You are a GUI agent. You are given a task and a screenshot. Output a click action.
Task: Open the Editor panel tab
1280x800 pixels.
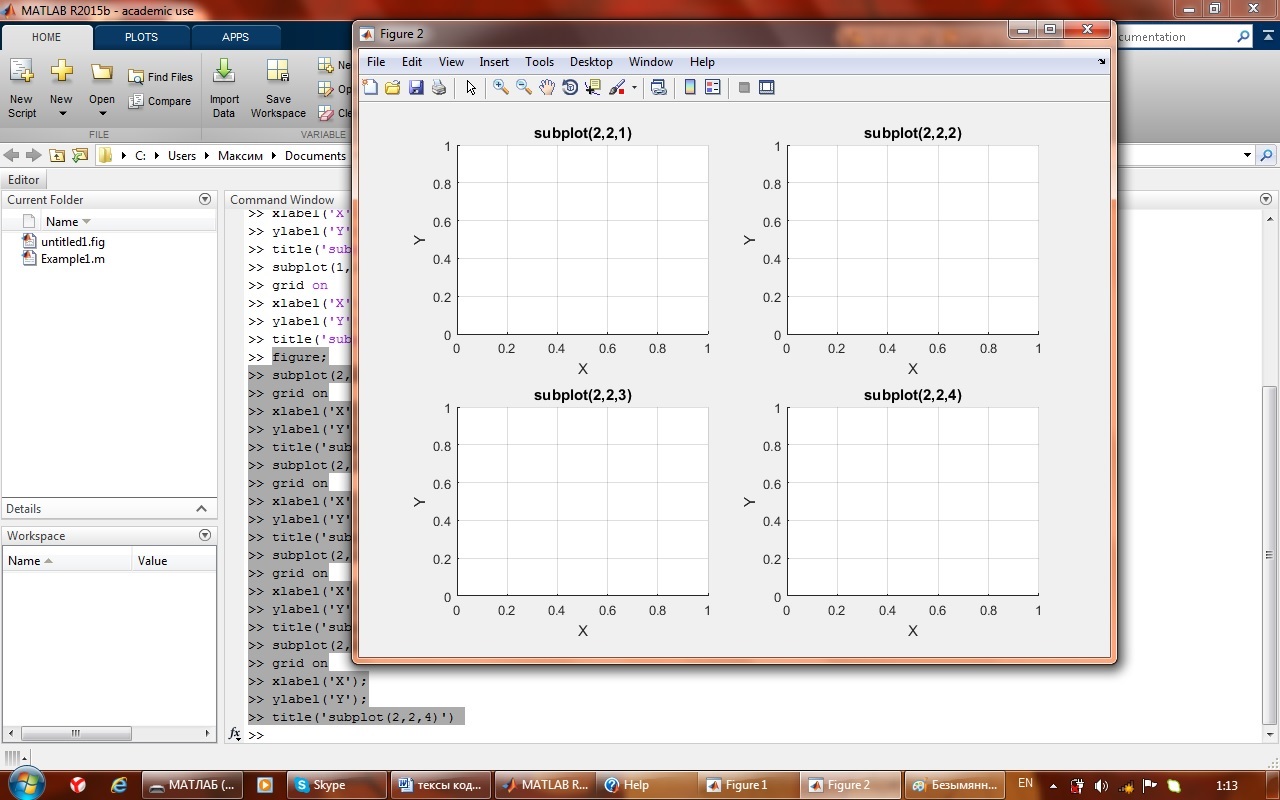[23, 180]
